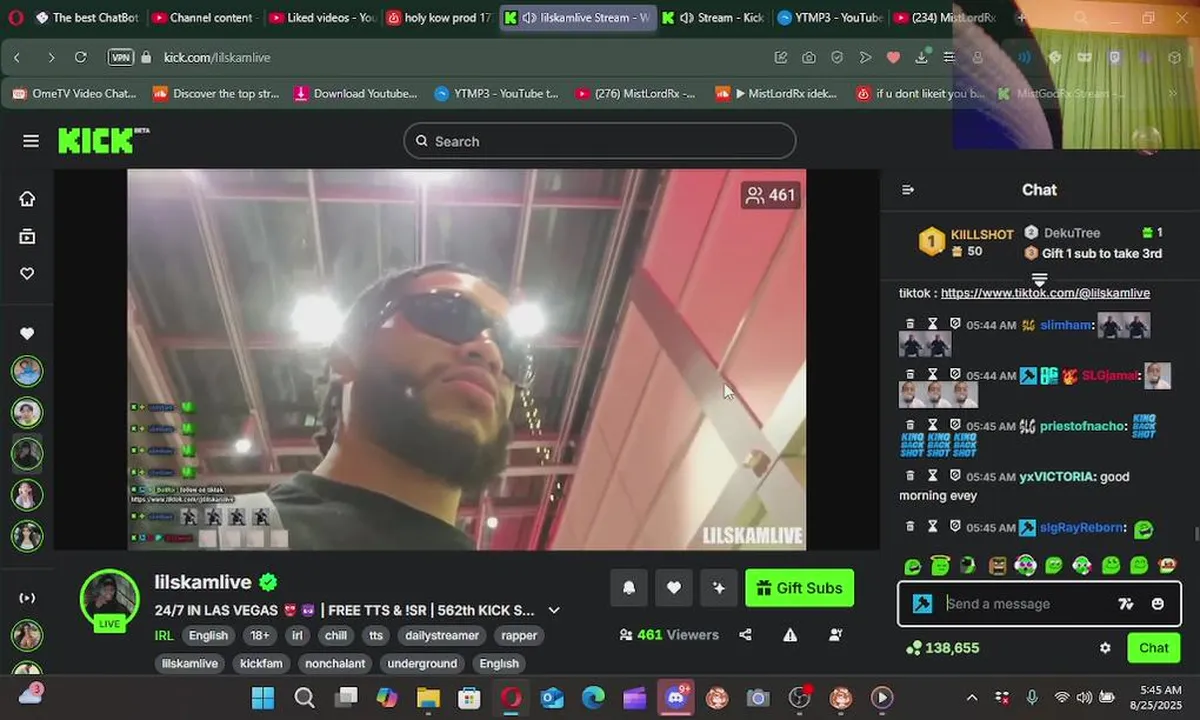1200x720 pixels.
Task: Timeout SLGjamal using the hourglass icon
Action: (x=932, y=376)
